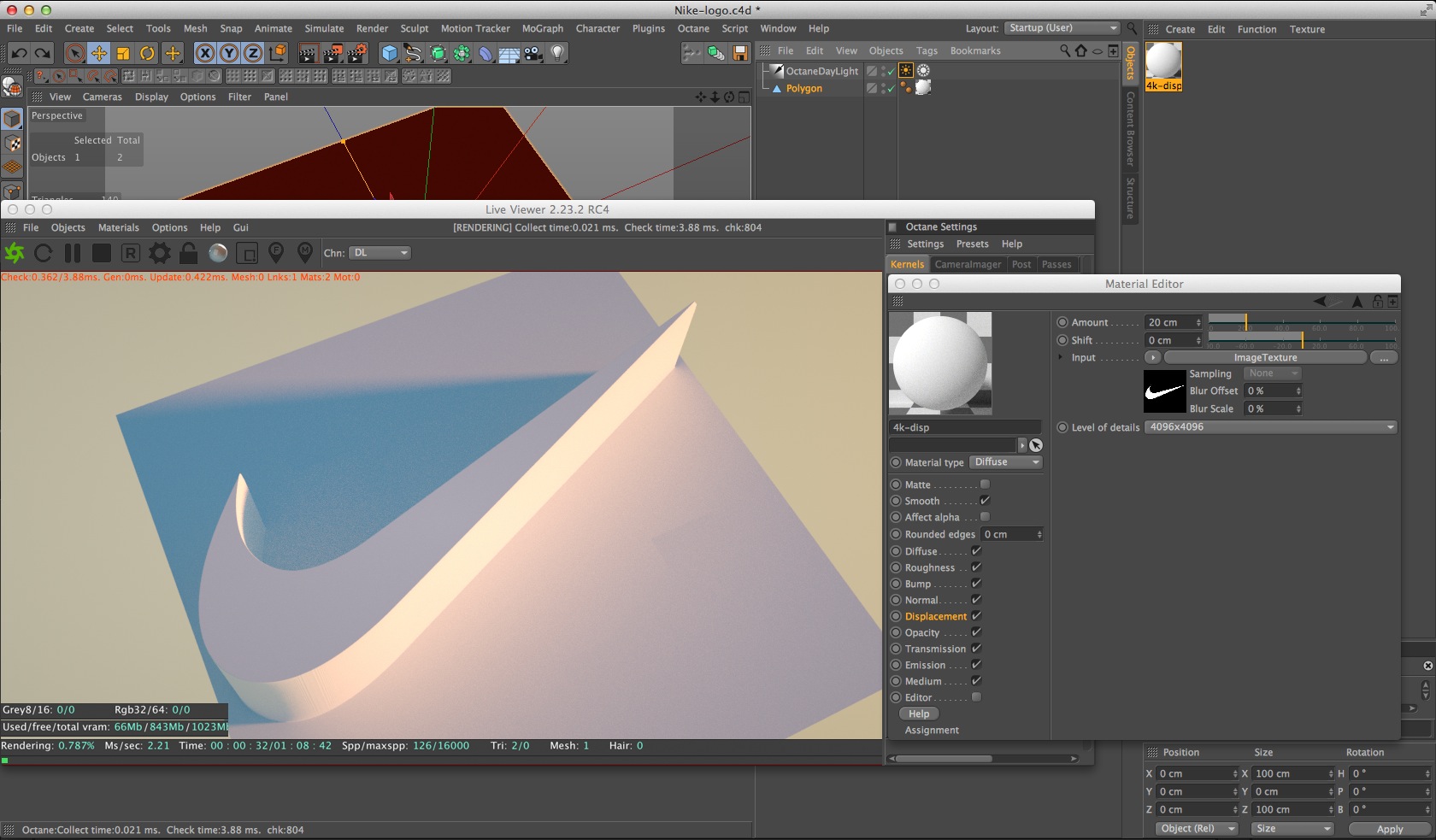Restart the Live Viewer render
Image resolution: width=1436 pixels, height=840 pixels.
(x=44, y=253)
